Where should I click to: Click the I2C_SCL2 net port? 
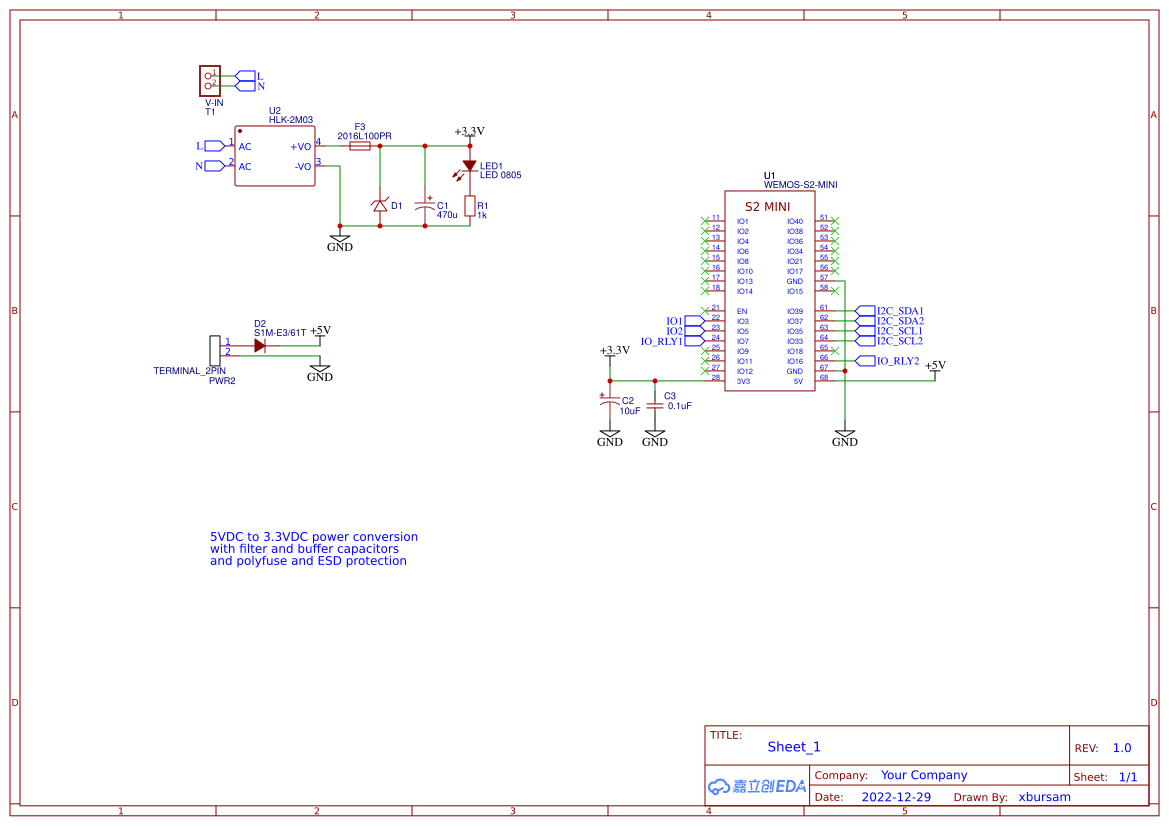click(889, 341)
